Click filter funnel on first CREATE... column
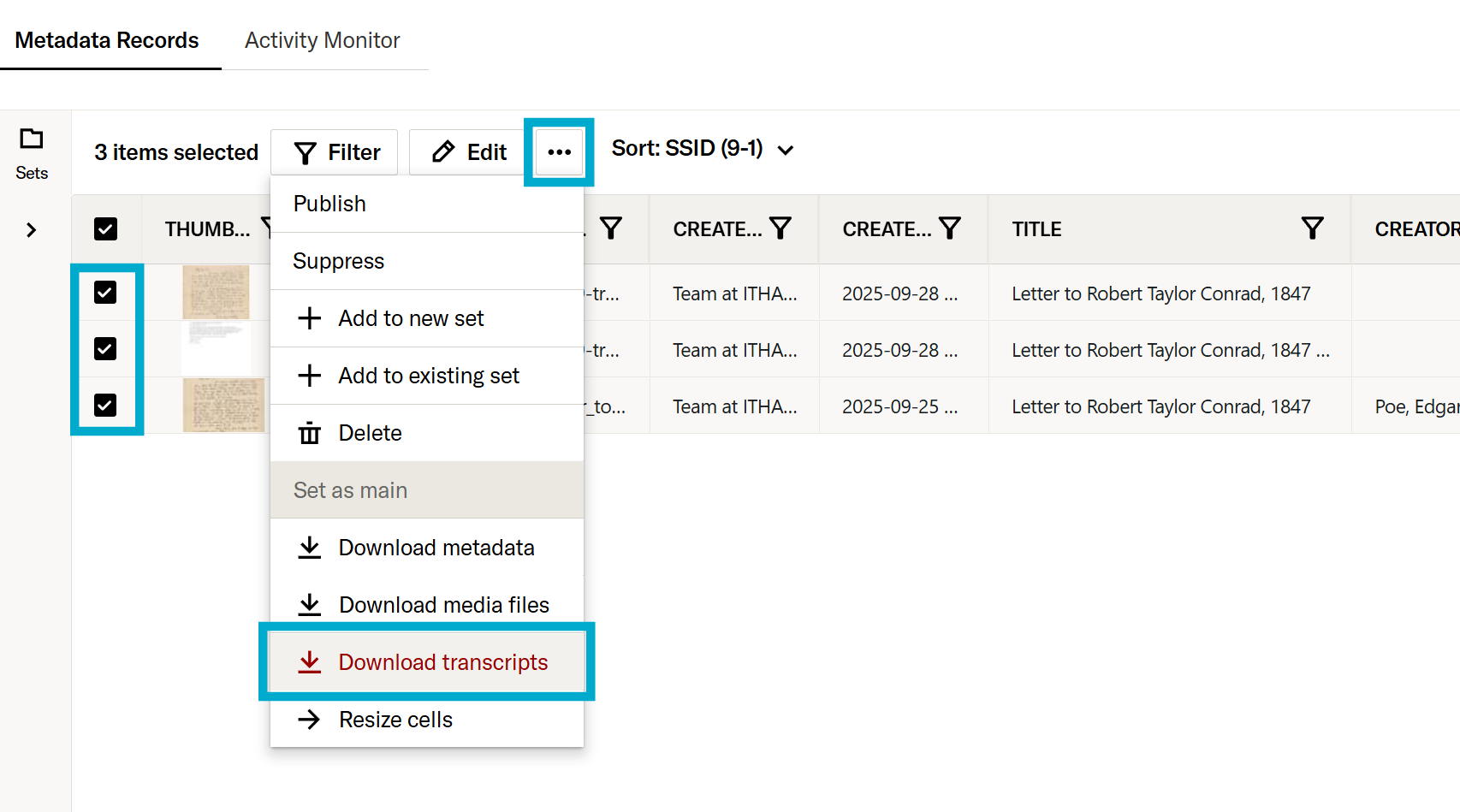 click(x=780, y=228)
